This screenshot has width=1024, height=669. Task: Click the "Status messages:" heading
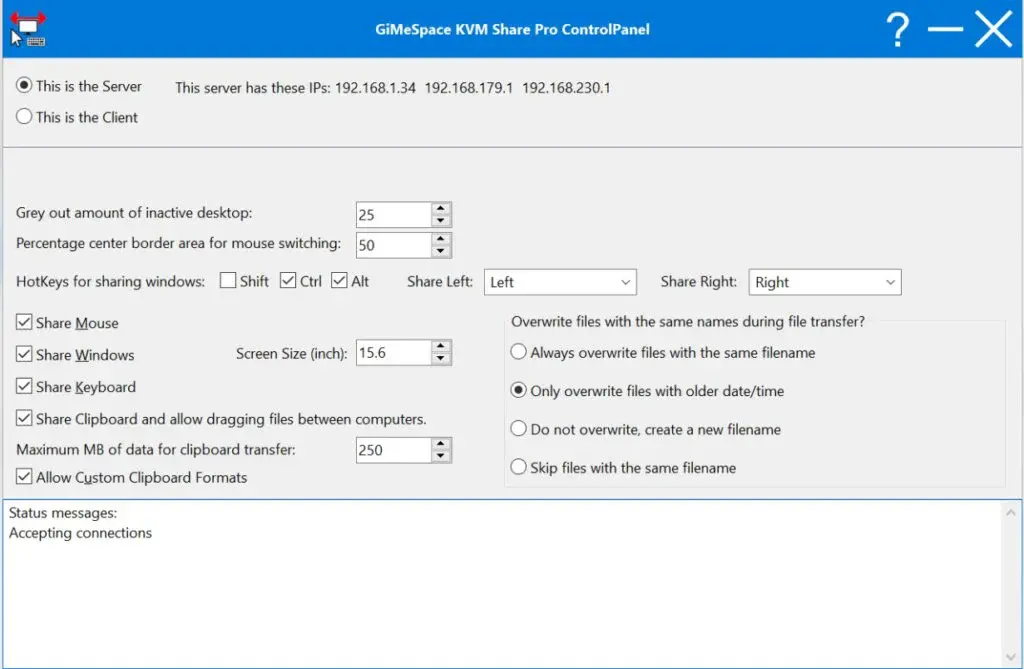coord(63,513)
